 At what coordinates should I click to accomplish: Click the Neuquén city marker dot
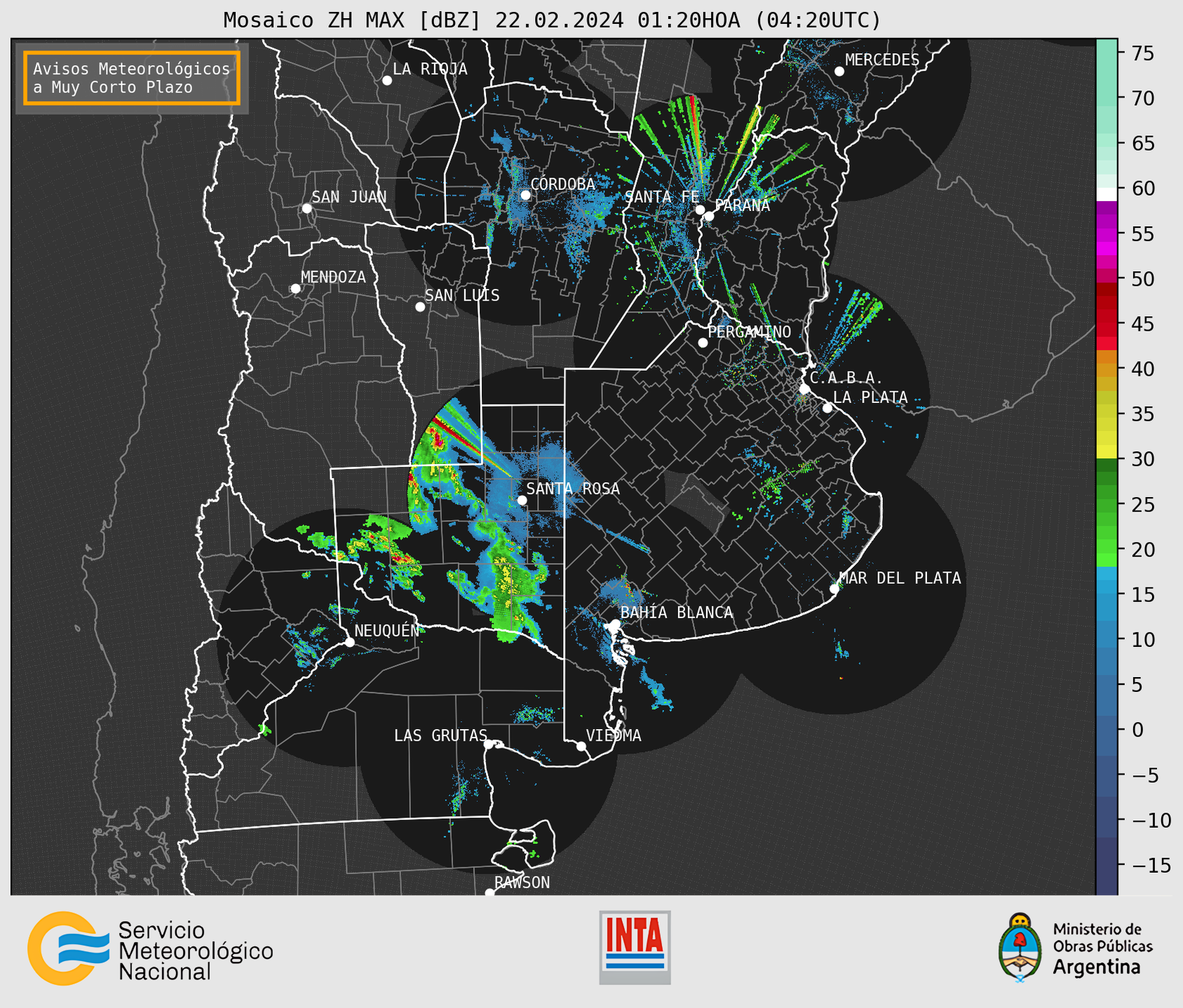click(349, 642)
